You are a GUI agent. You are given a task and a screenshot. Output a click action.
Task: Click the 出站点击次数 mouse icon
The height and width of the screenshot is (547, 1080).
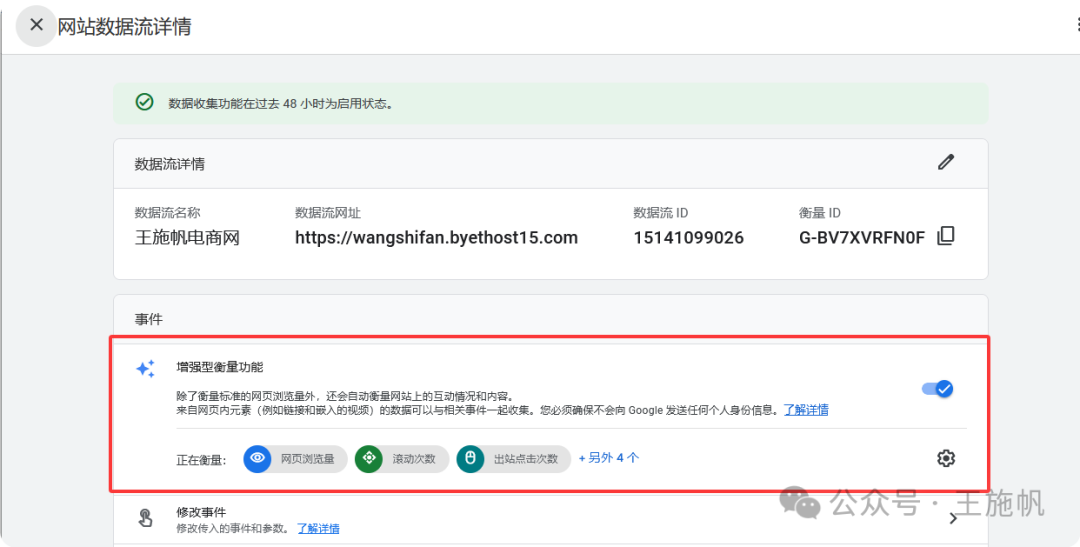[x=470, y=458]
